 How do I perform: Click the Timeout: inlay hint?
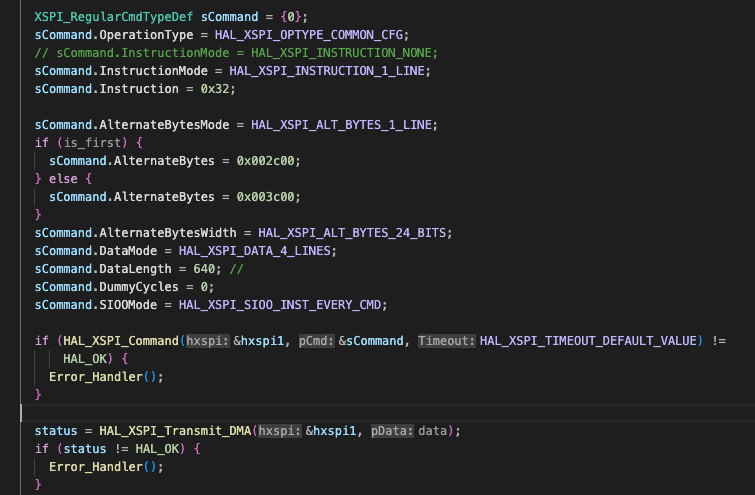[x=446, y=341]
